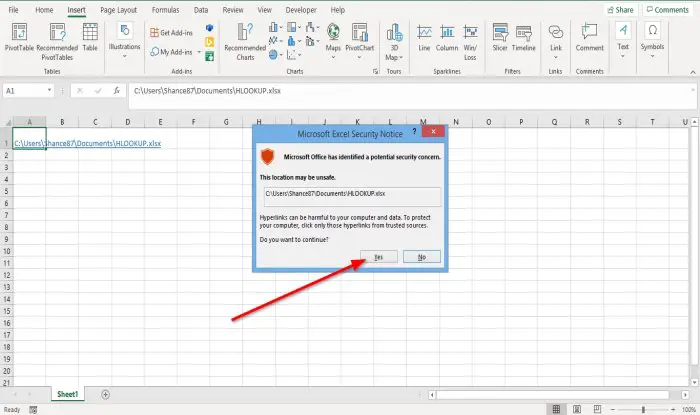The image size is (700, 415).
Task: Open the Text group menu
Action: coord(623,41)
